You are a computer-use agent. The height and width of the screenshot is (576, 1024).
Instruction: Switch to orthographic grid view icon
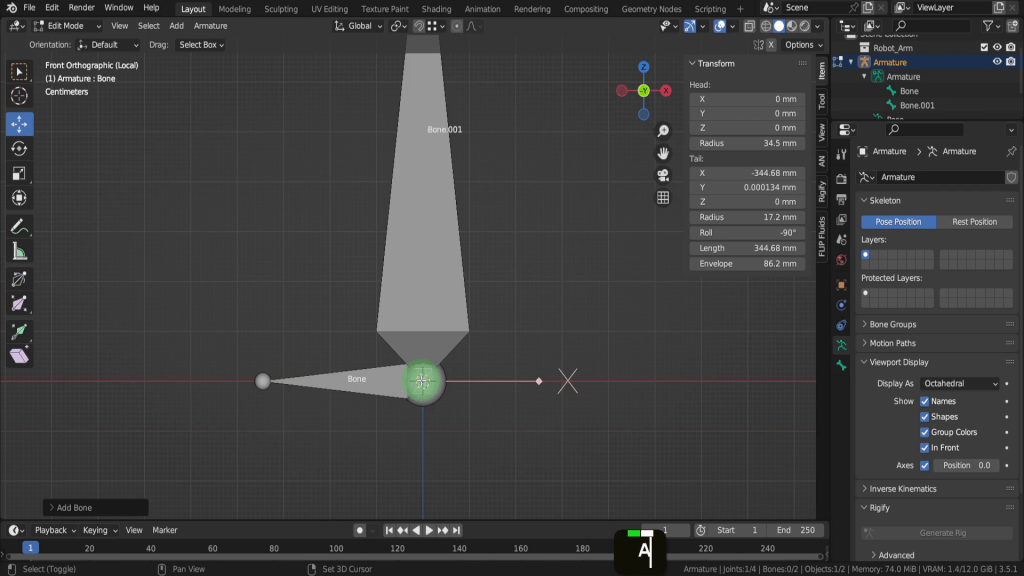coord(663,198)
